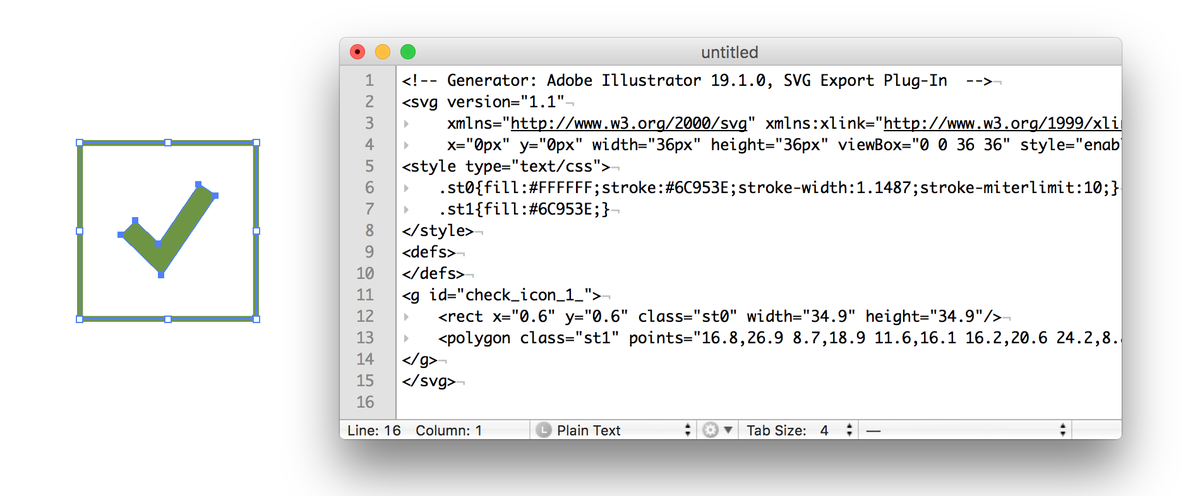
Task: Click the empty line 16 in editor
Action: (758, 401)
